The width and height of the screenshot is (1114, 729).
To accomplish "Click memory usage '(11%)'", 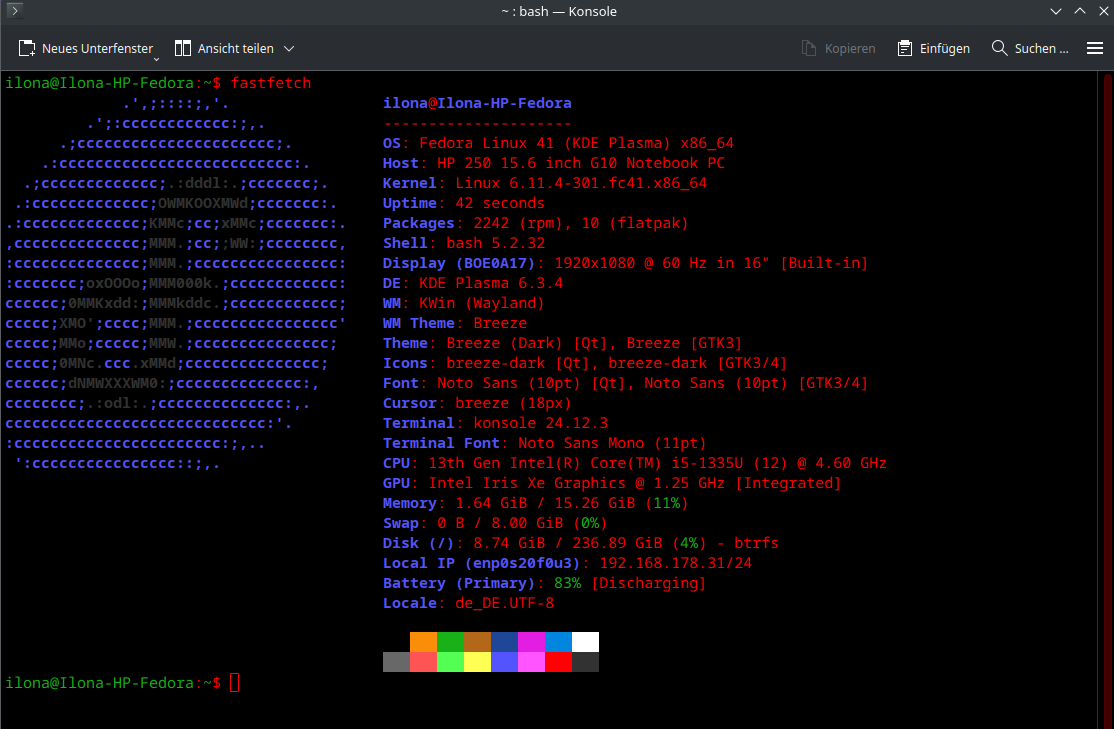I will click(666, 503).
